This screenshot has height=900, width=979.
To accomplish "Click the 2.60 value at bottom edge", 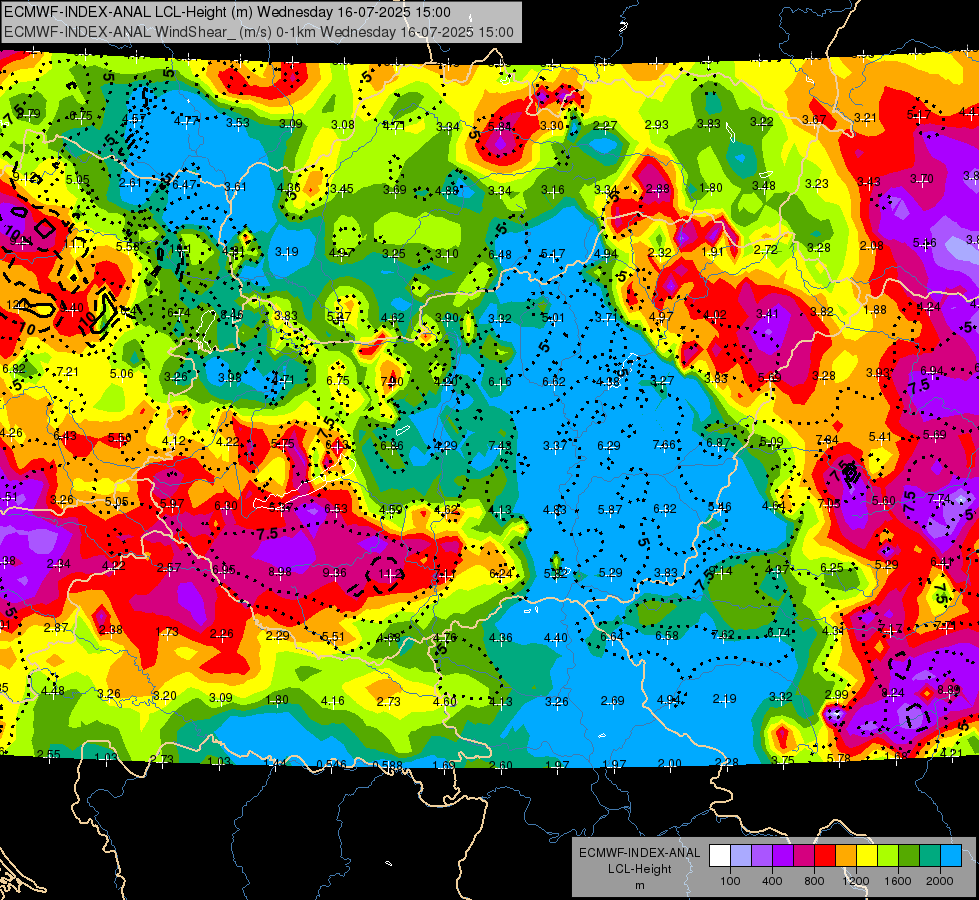I will [x=501, y=765].
